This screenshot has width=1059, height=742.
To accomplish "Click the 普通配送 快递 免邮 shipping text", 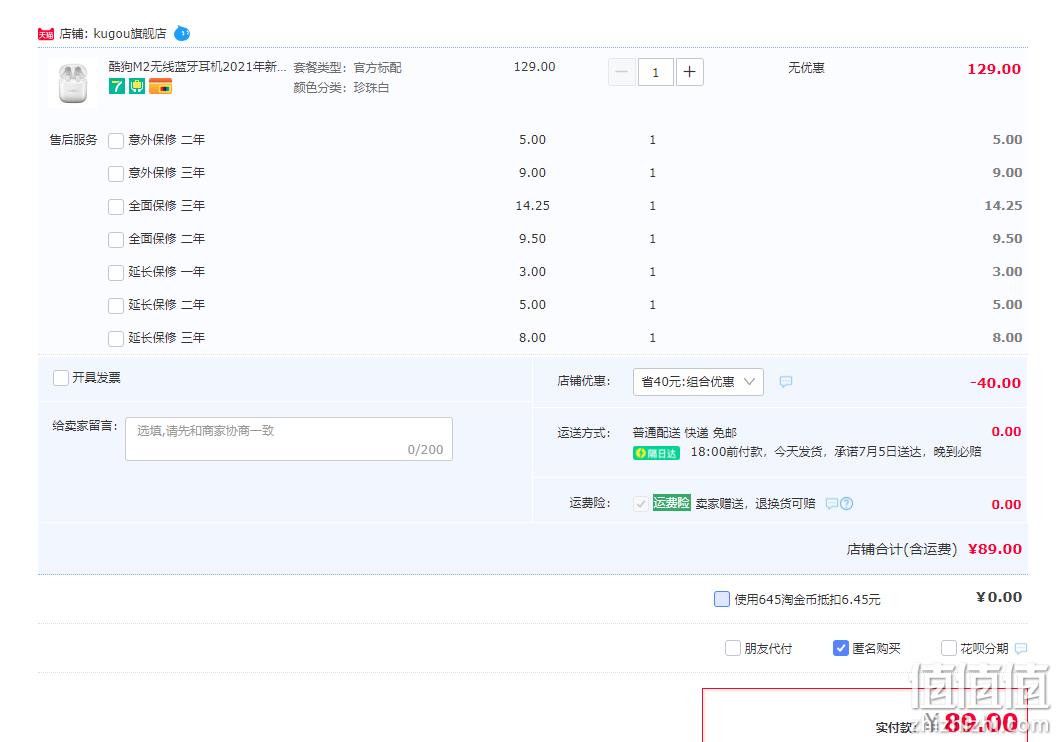I will (684, 433).
